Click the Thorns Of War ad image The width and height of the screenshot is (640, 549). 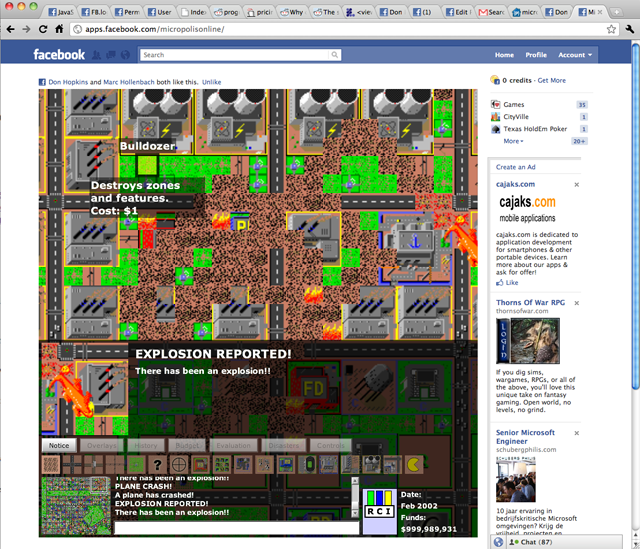(528, 341)
